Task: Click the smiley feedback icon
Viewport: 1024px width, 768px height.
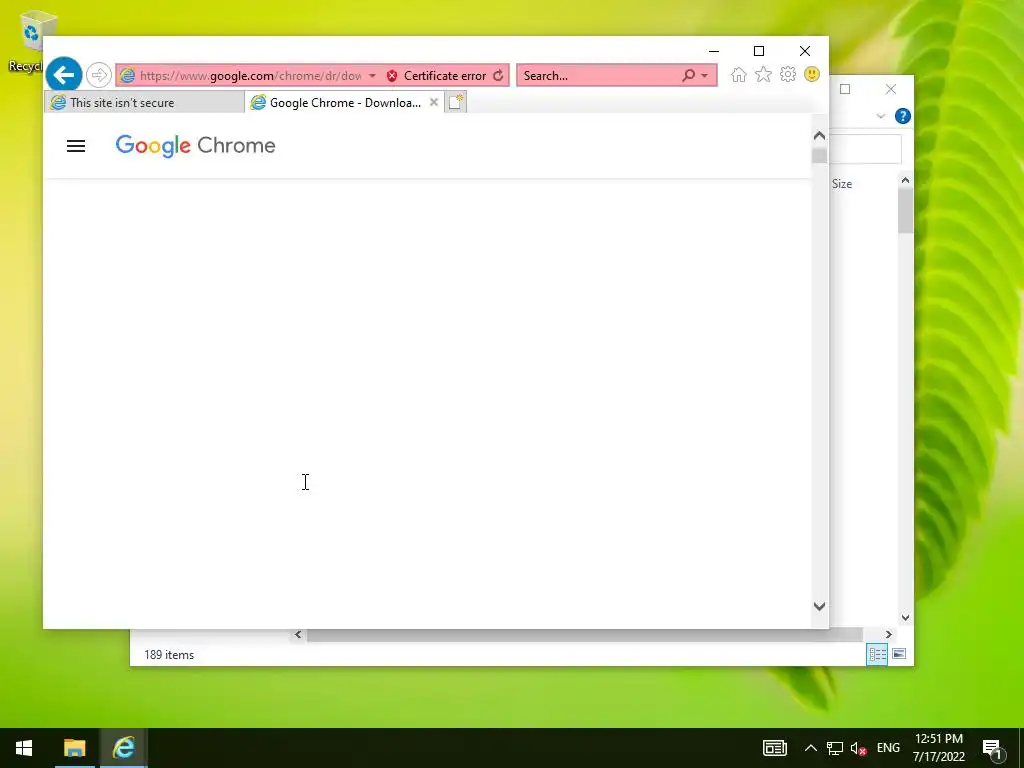Action: click(x=812, y=74)
